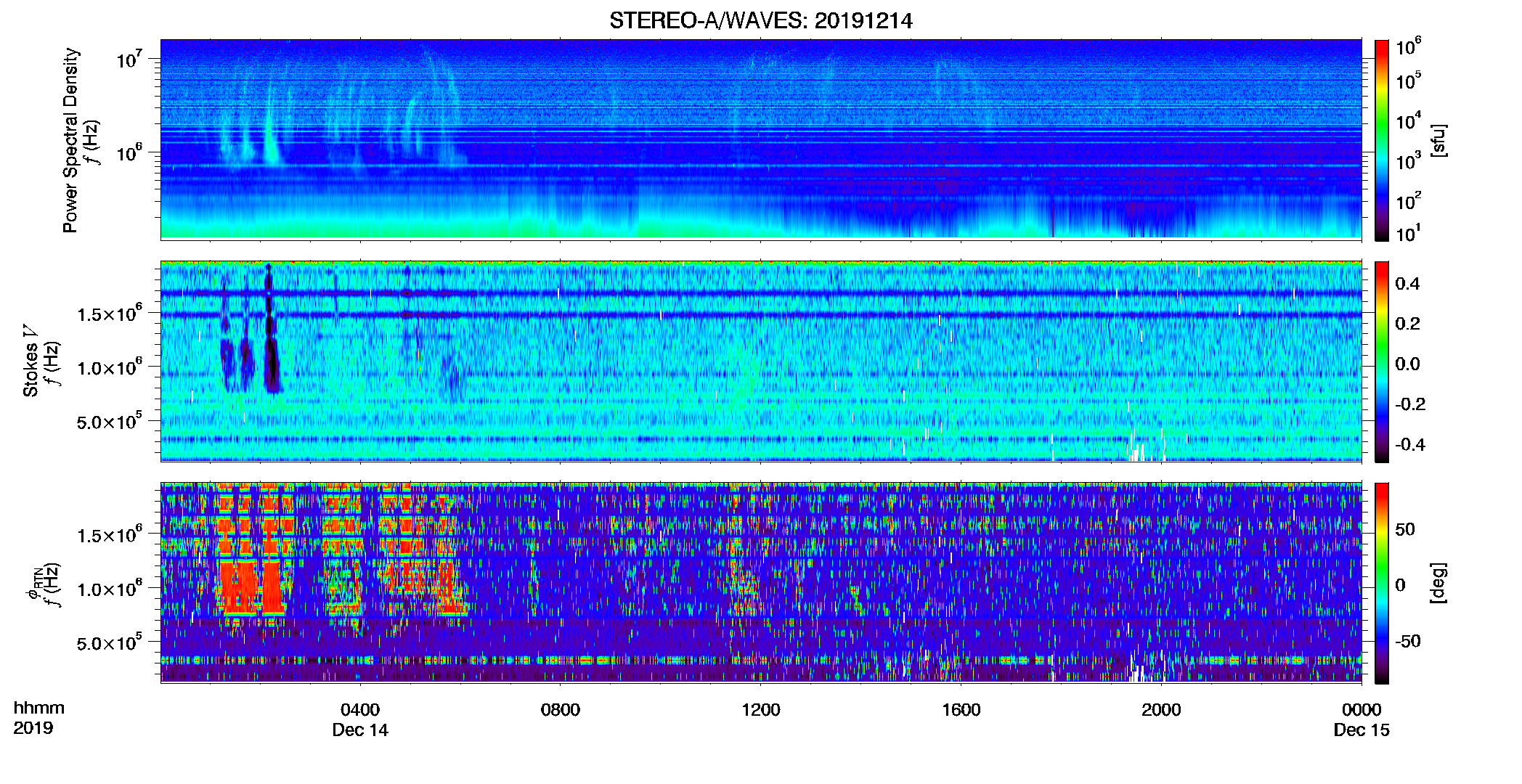Screen dimensions: 1522x784
Task: Select the Stokes V axis label
Action: pyautogui.click(x=30, y=360)
